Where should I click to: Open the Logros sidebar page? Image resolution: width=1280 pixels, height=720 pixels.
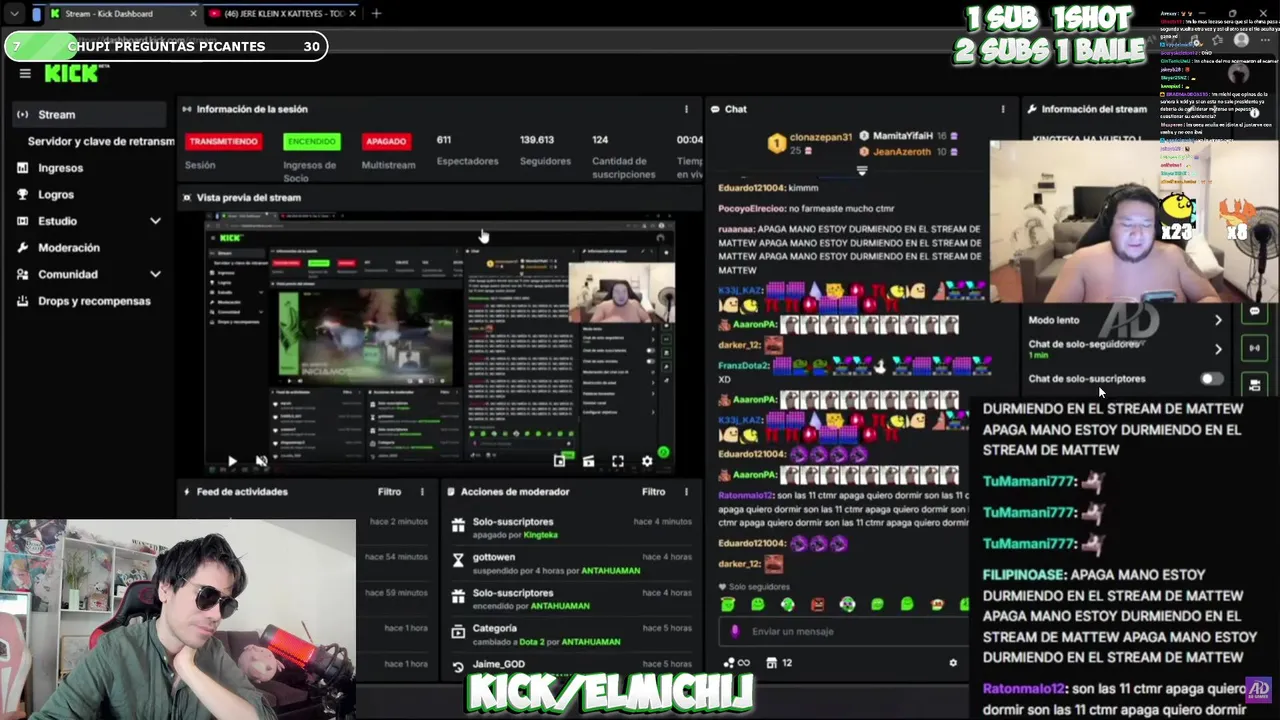pyautogui.click(x=56, y=194)
